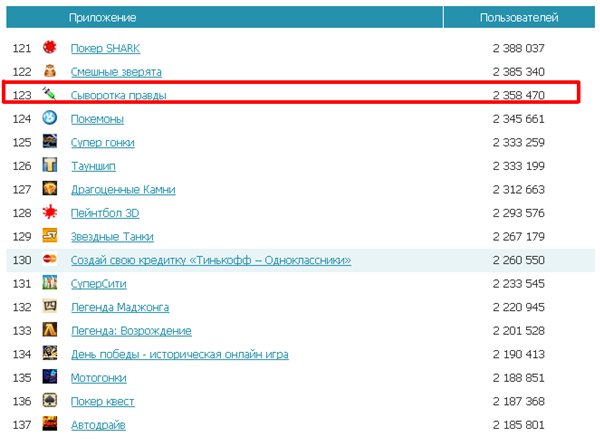Image resolution: width=600 pixels, height=439 pixels.
Task: Click the user count 2 233 545
Action: (518, 284)
